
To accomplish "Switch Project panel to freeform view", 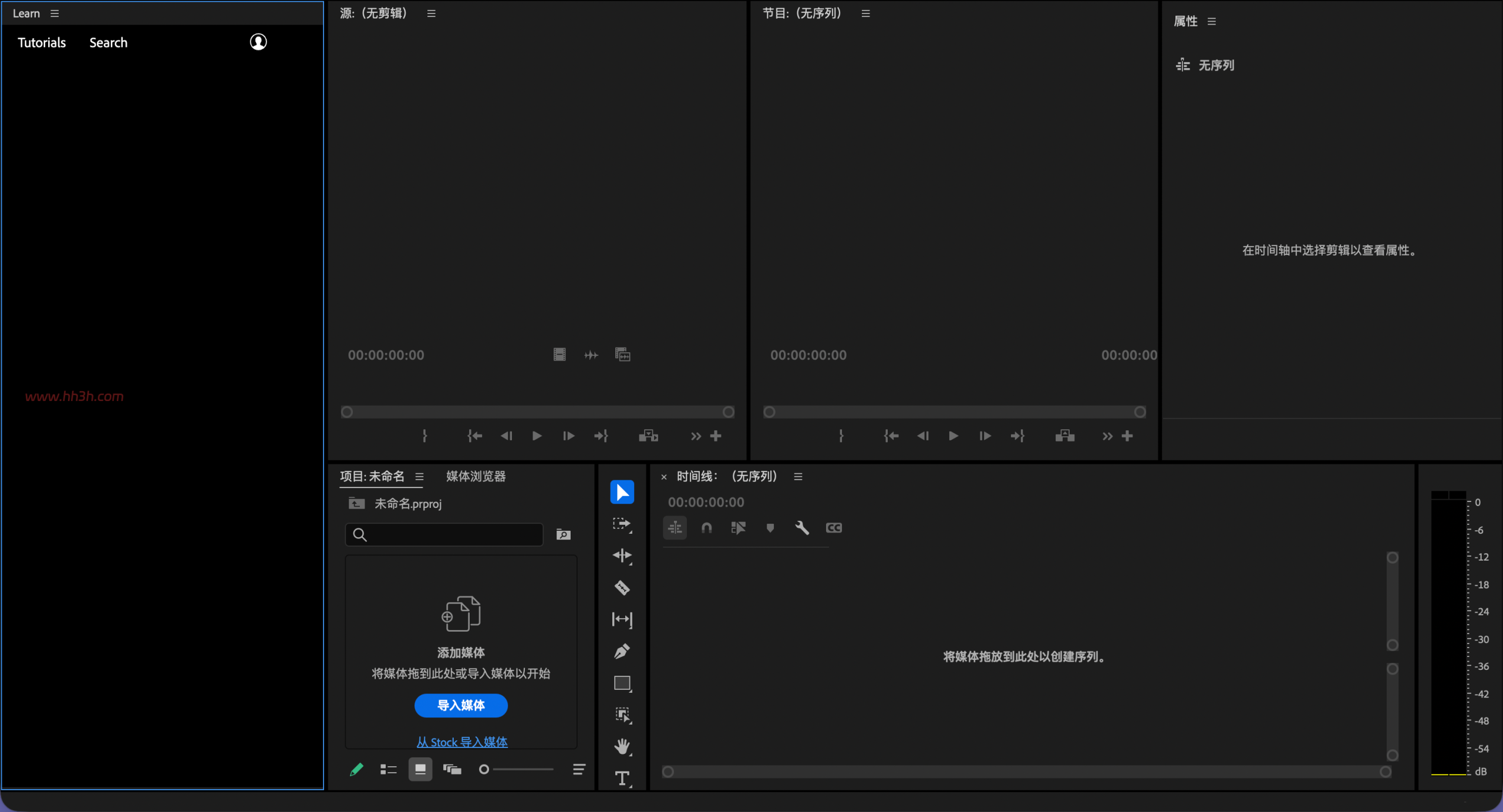I will tap(452, 769).
